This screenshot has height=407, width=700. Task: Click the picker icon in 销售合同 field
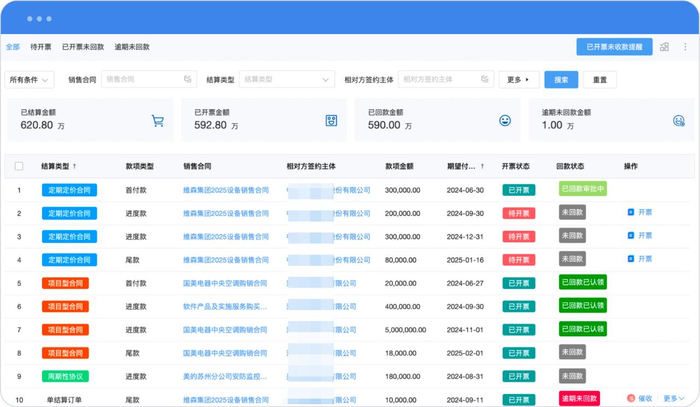click(187, 79)
